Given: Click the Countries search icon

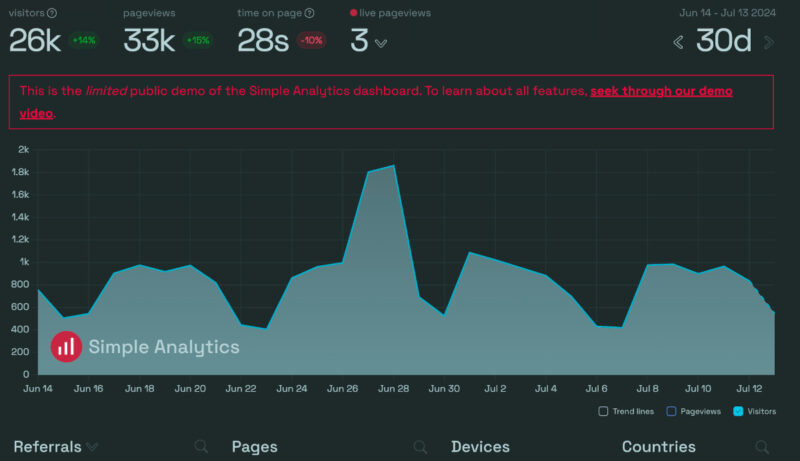Looking at the screenshot, I should [762, 447].
